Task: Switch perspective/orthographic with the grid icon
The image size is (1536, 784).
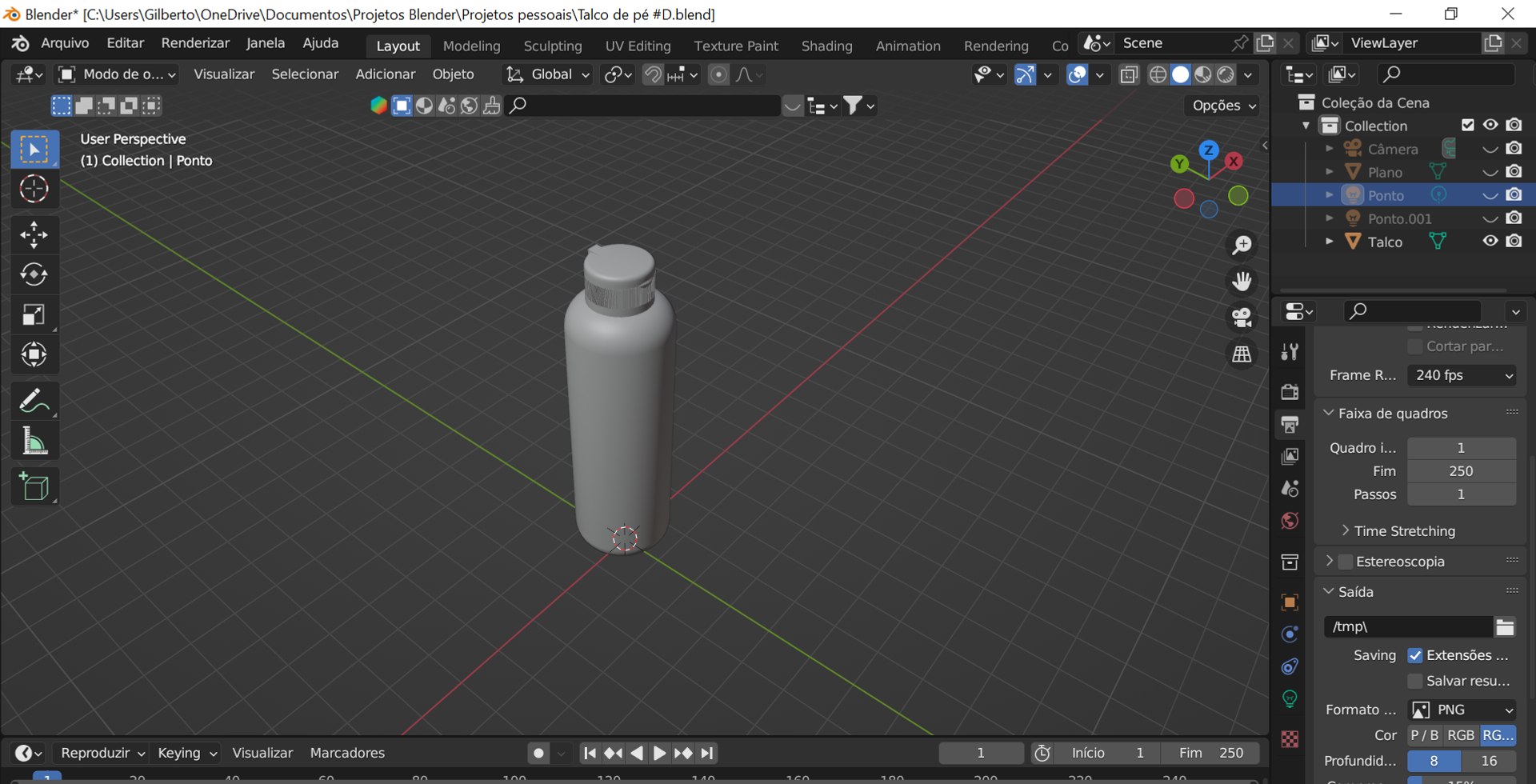Action: tap(1242, 354)
